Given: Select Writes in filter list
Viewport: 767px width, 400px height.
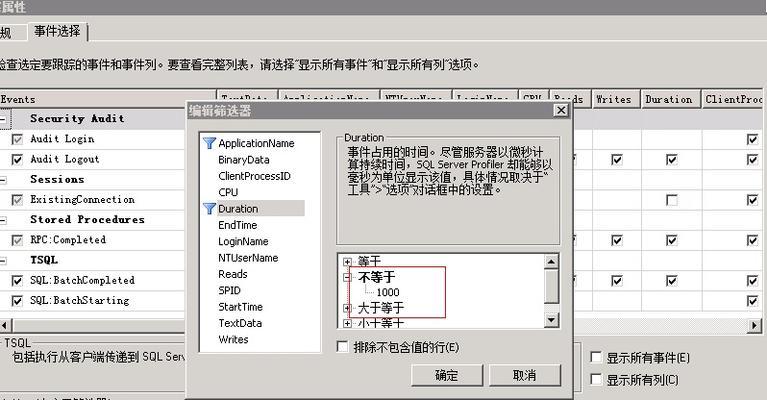Looking at the screenshot, I should pyautogui.click(x=233, y=339).
